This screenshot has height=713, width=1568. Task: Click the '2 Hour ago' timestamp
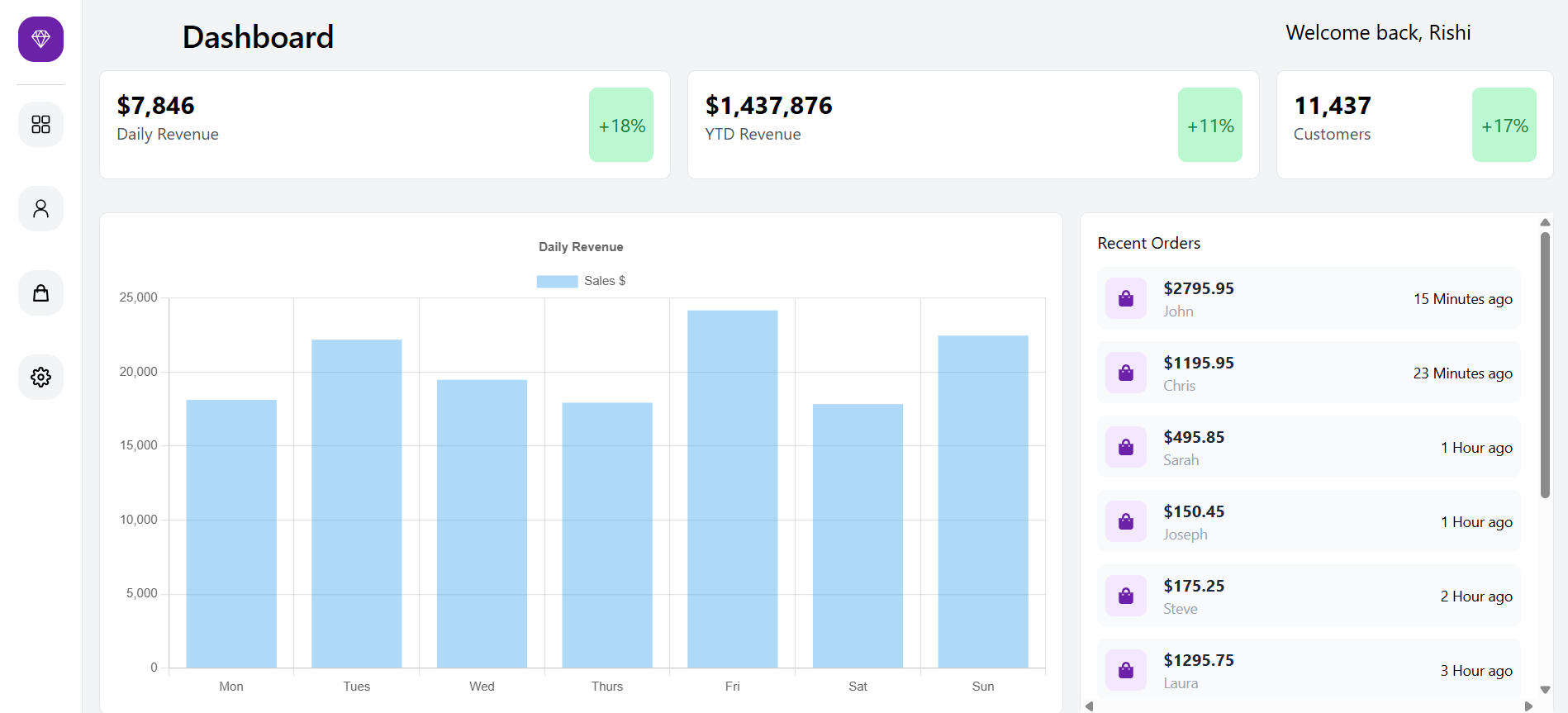1477,597
